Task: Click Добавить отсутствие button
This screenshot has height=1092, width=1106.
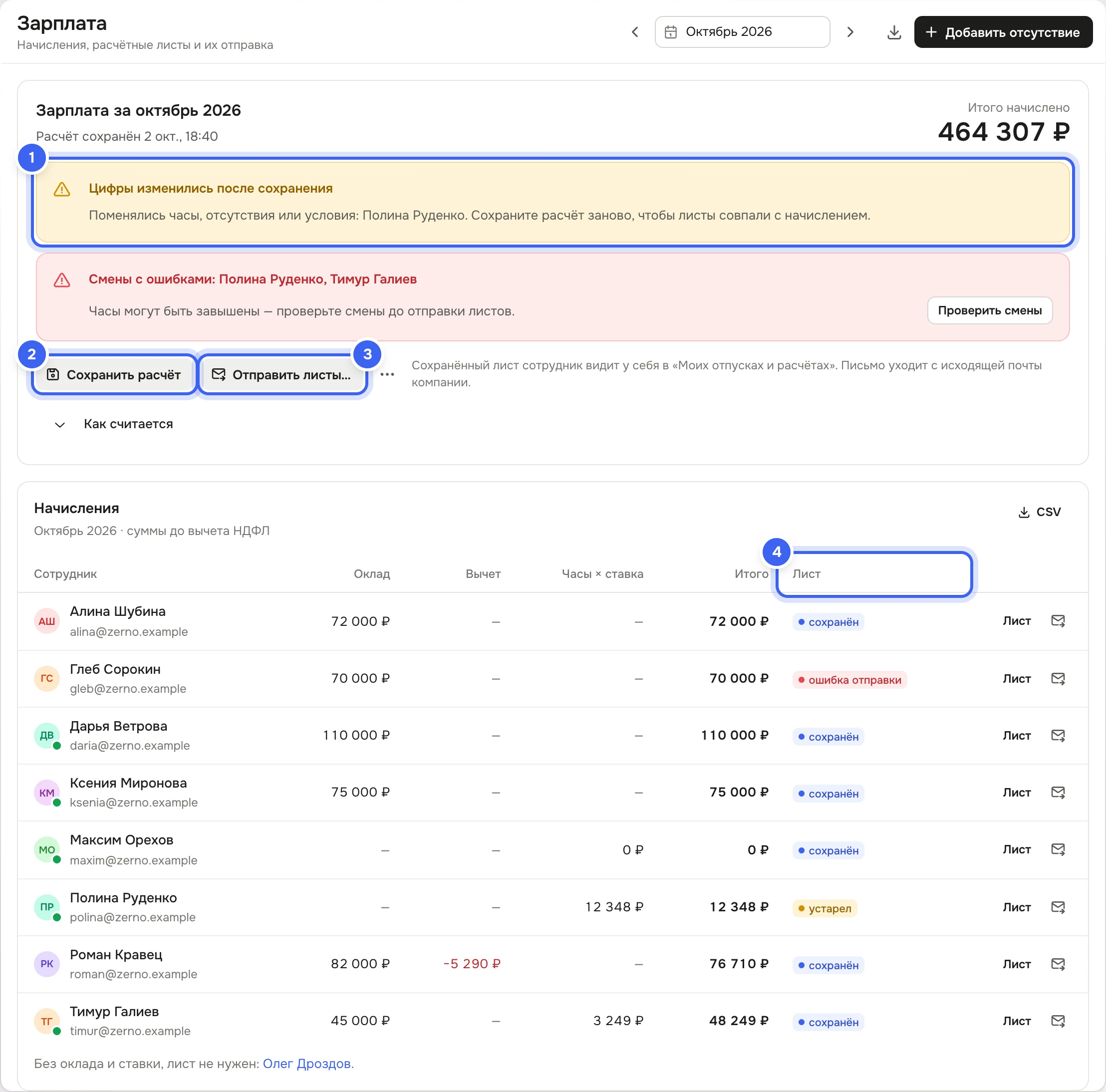Action: (x=1003, y=32)
